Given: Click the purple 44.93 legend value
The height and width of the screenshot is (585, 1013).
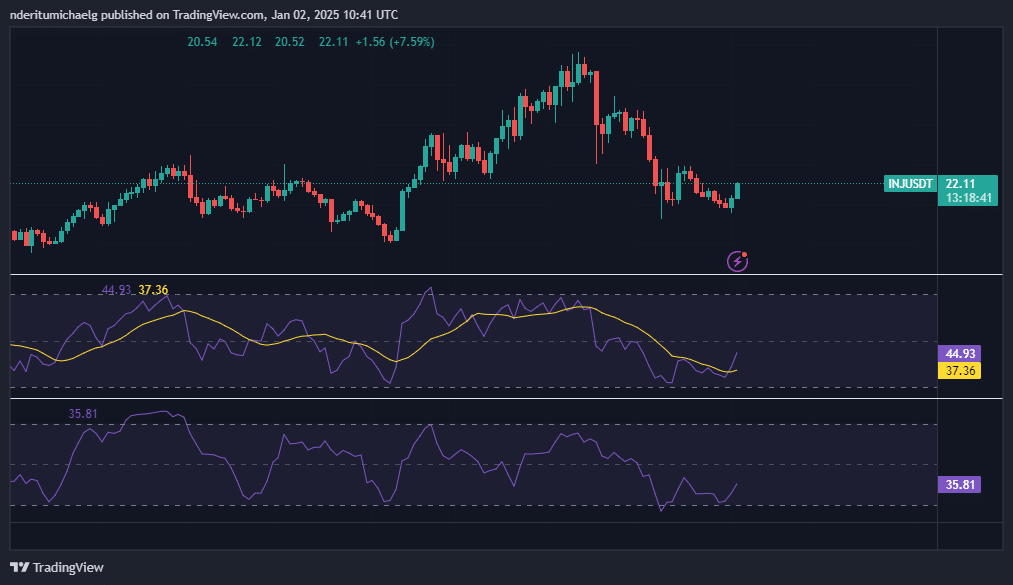Looking at the screenshot, I should click(116, 290).
